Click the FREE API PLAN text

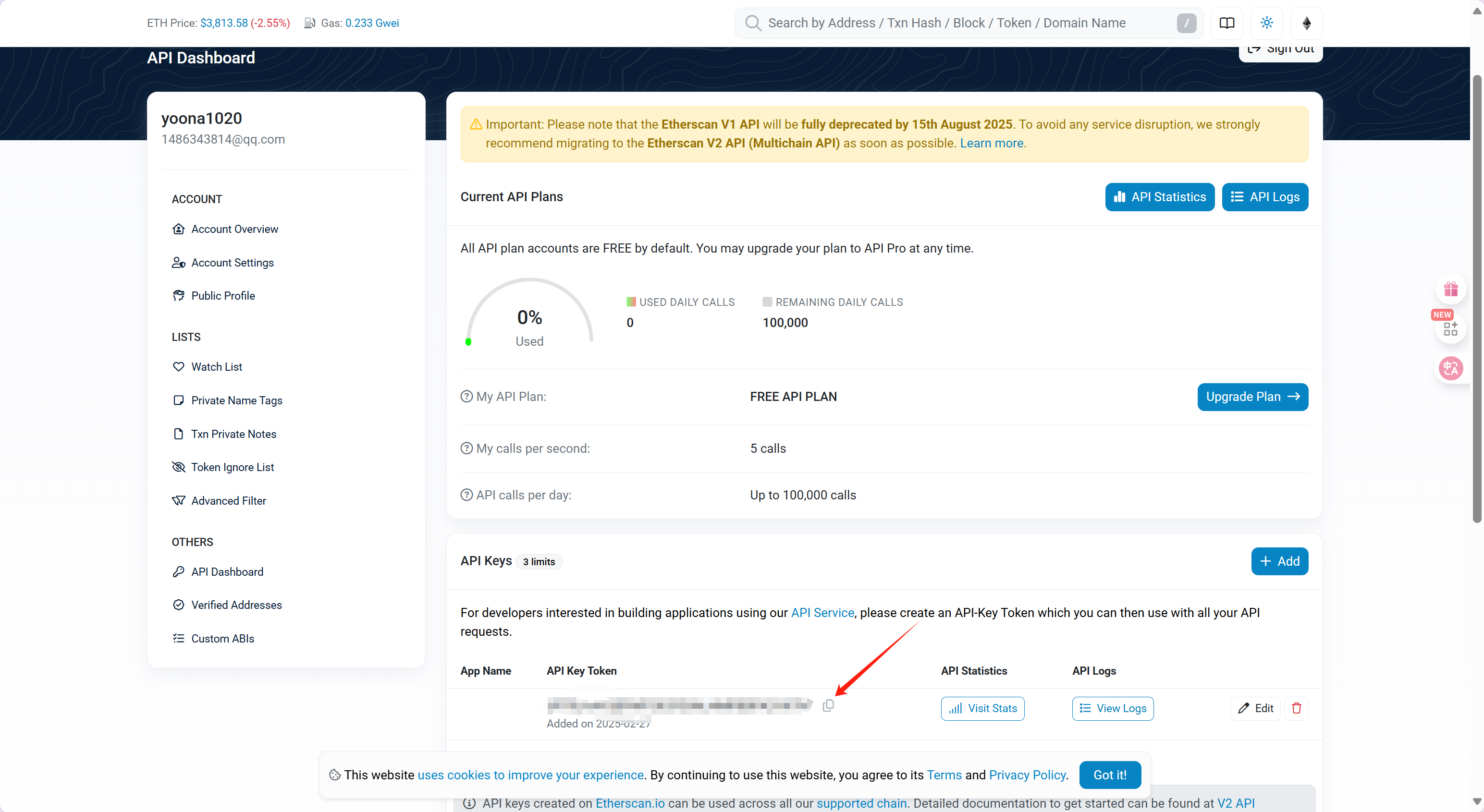pyautogui.click(x=793, y=397)
